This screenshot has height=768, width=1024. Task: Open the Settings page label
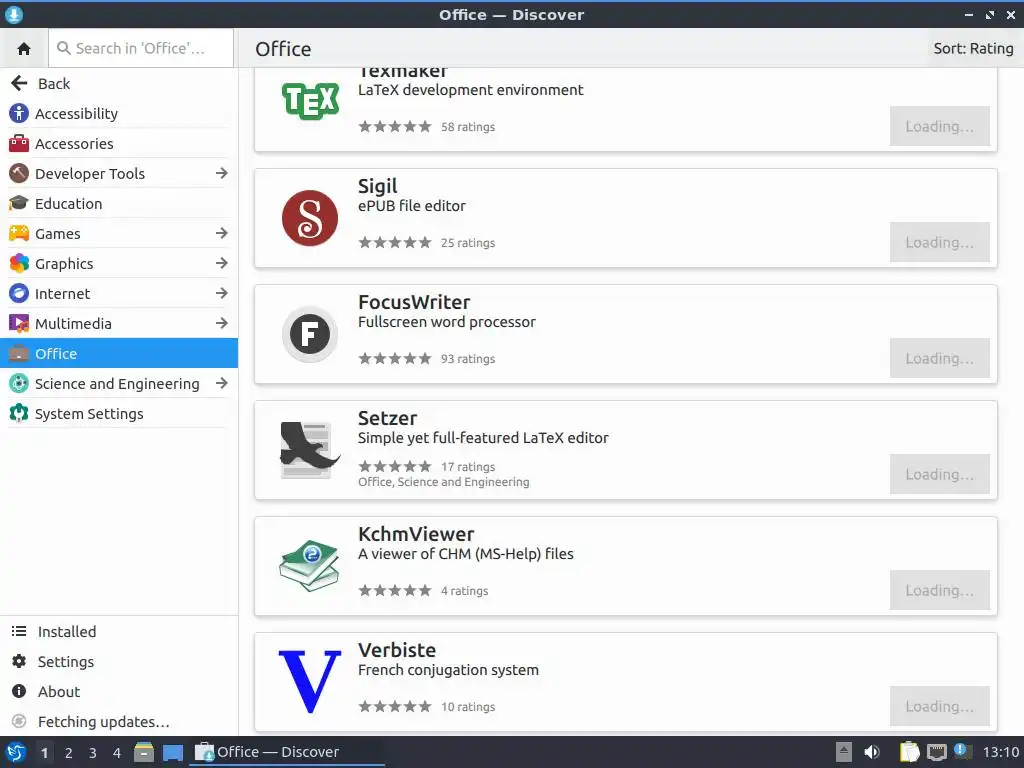click(66, 662)
